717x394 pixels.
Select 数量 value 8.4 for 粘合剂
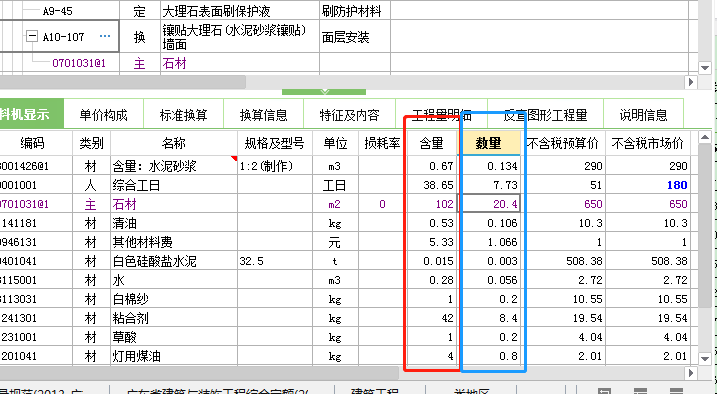tap(489, 318)
